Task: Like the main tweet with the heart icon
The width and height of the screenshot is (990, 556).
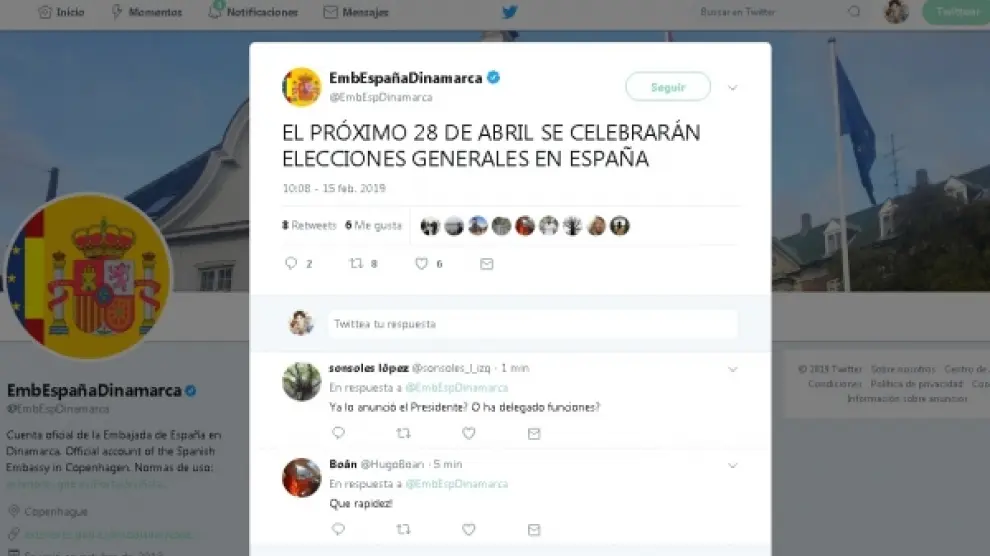Action: 421,264
